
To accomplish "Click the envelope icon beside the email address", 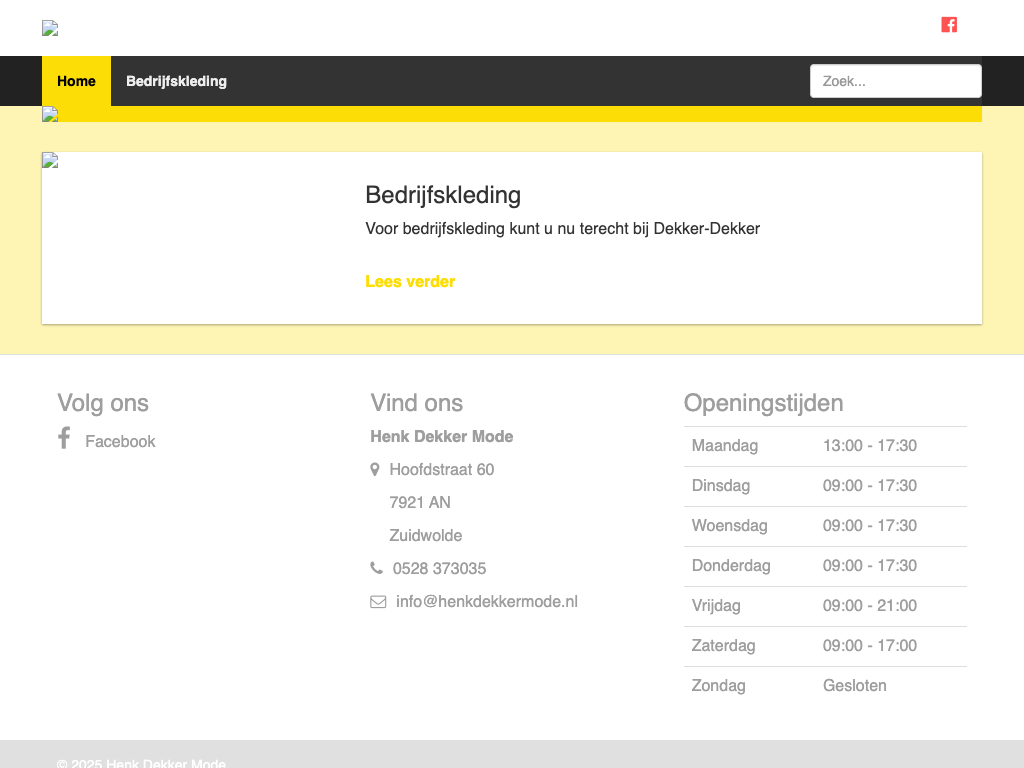I will click(x=378, y=602).
